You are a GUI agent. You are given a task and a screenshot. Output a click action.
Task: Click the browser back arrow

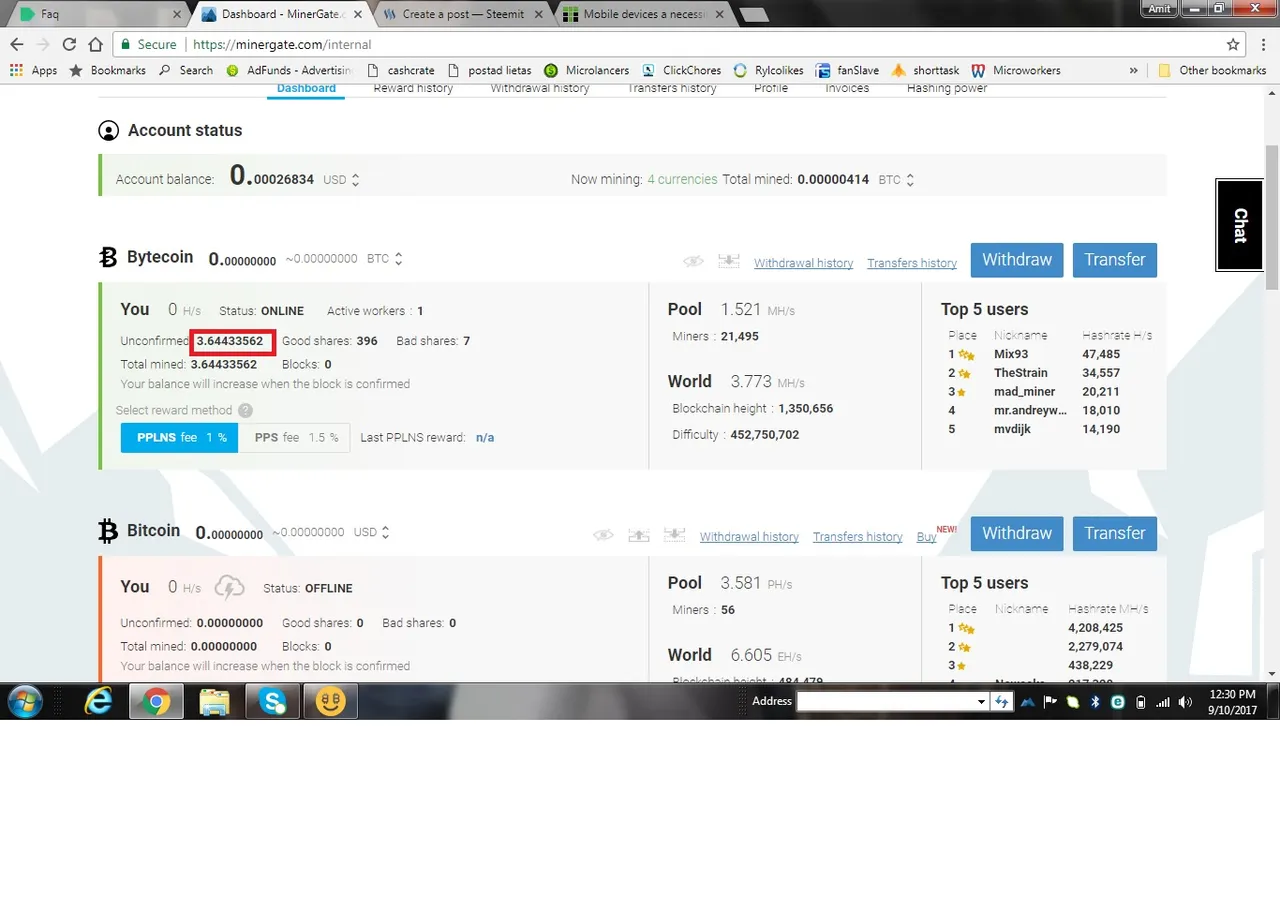tap(17, 44)
